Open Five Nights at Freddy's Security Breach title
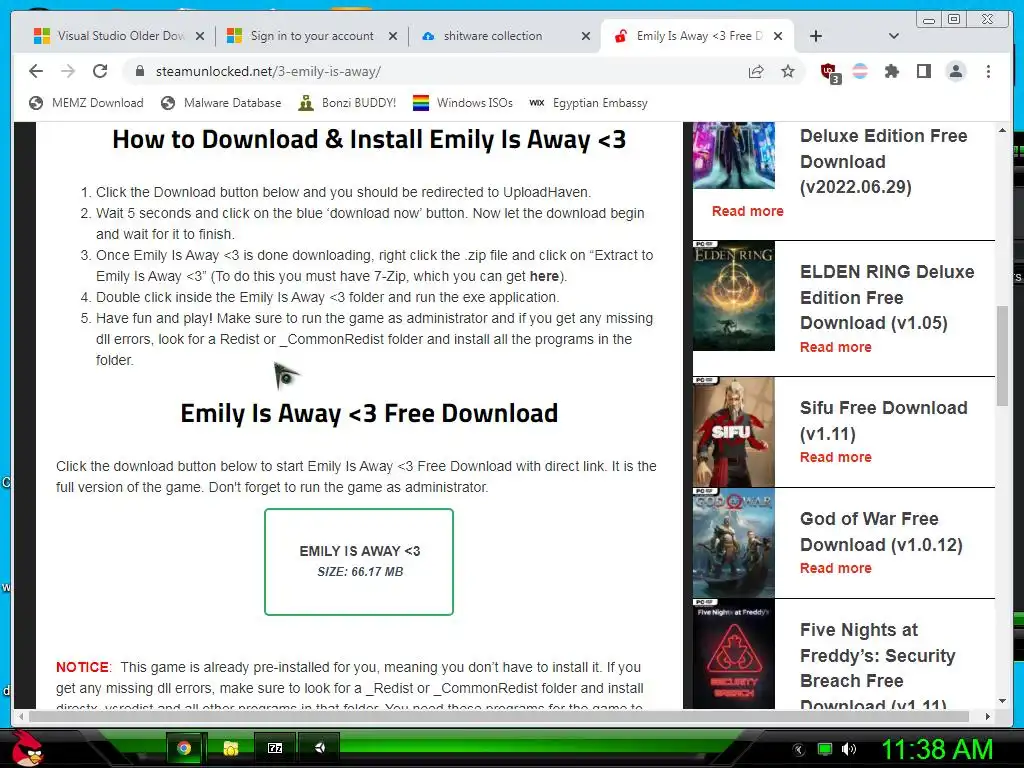Viewport: 1024px width, 768px height. [878, 663]
